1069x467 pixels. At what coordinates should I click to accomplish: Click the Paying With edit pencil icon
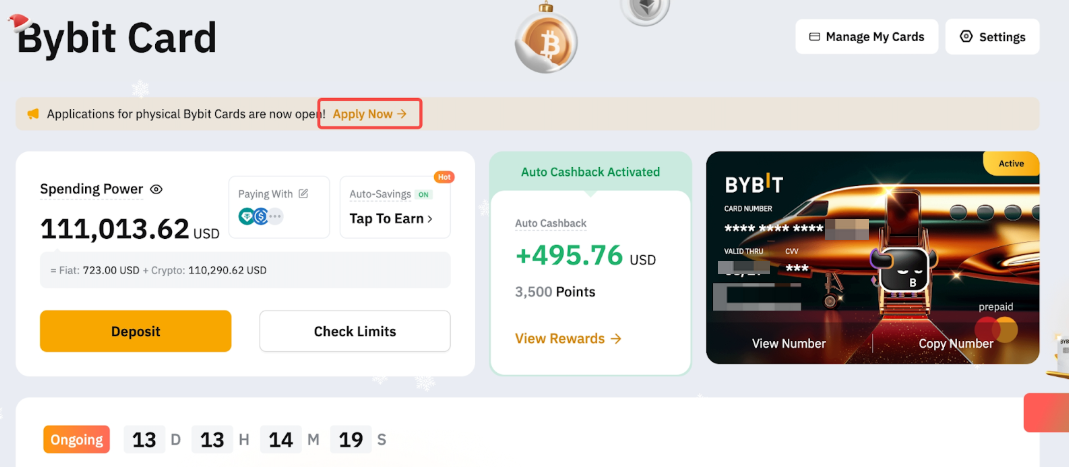303,194
